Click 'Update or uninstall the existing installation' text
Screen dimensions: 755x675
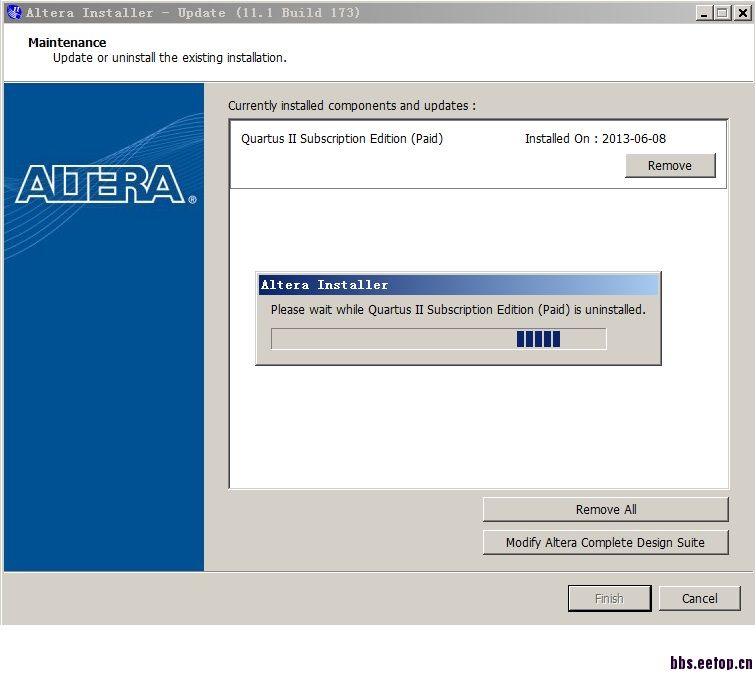(x=169, y=58)
